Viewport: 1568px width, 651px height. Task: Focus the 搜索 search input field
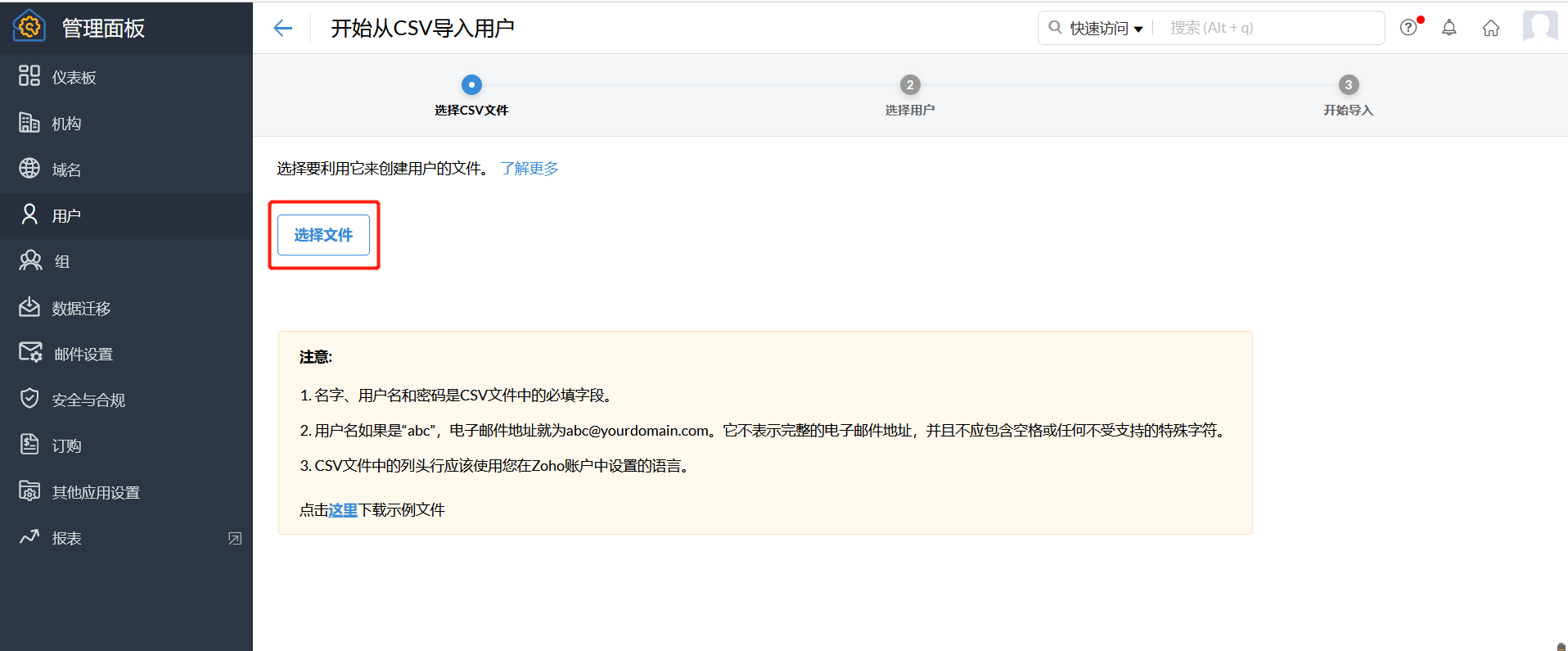(x=1268, y=29)
